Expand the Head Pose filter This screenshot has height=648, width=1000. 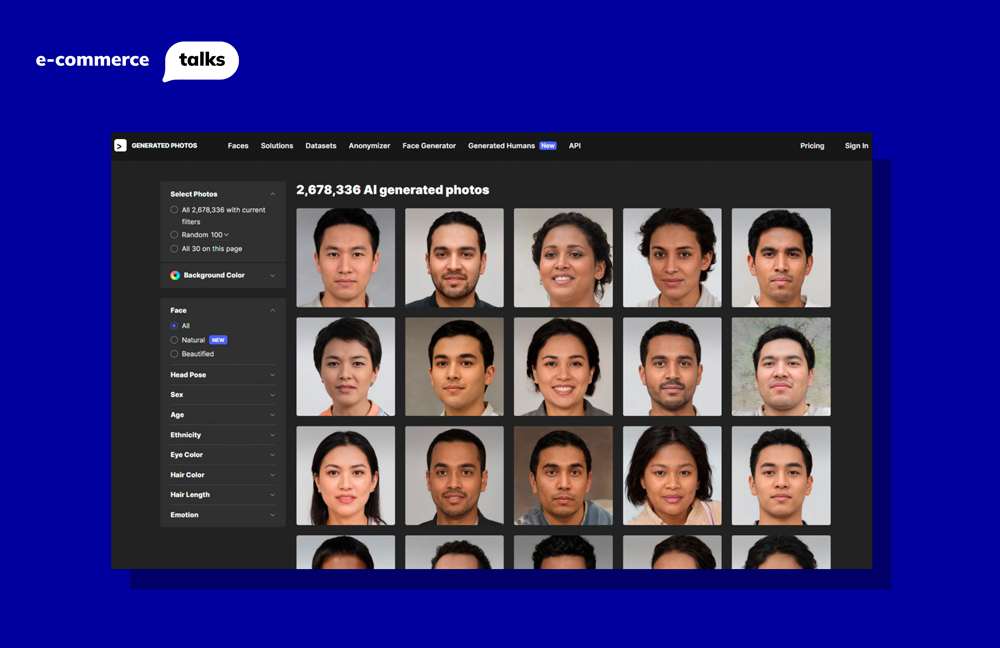222,374
